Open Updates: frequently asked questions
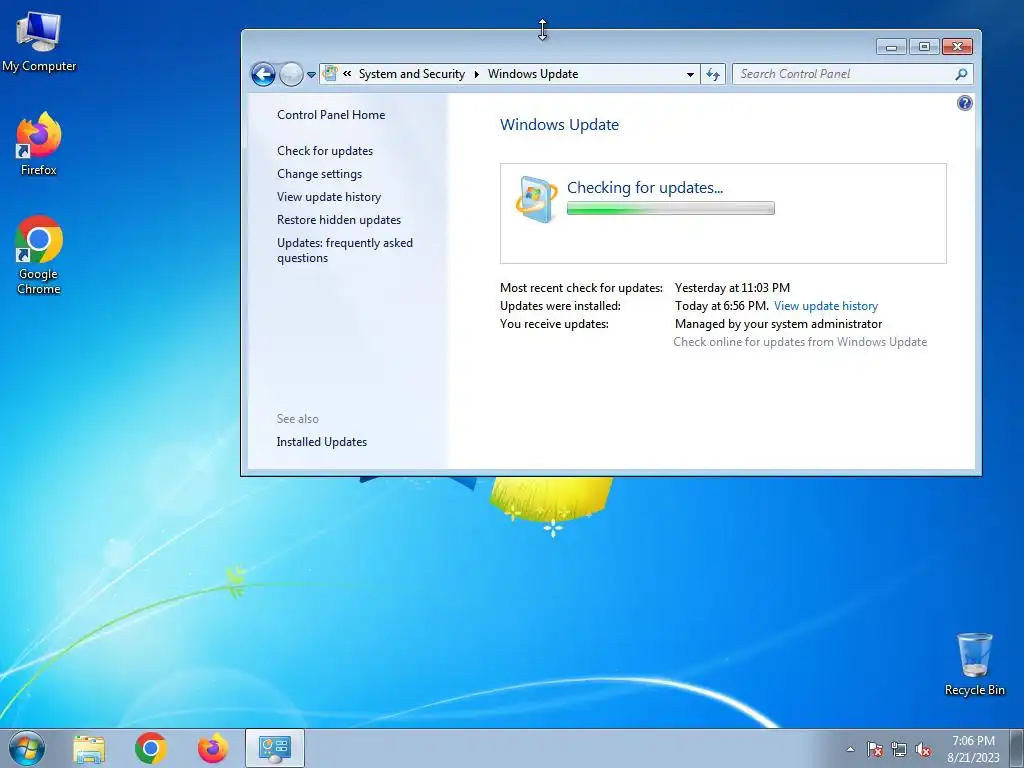Image resolution: width=1024 pixels, height=768 pixels. coord(345,250)
